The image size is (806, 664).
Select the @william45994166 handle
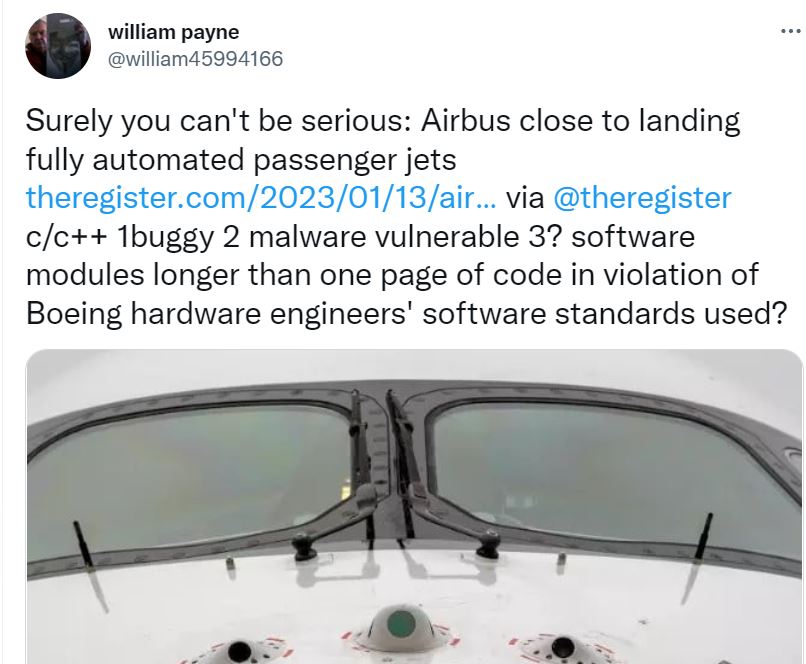195,59
